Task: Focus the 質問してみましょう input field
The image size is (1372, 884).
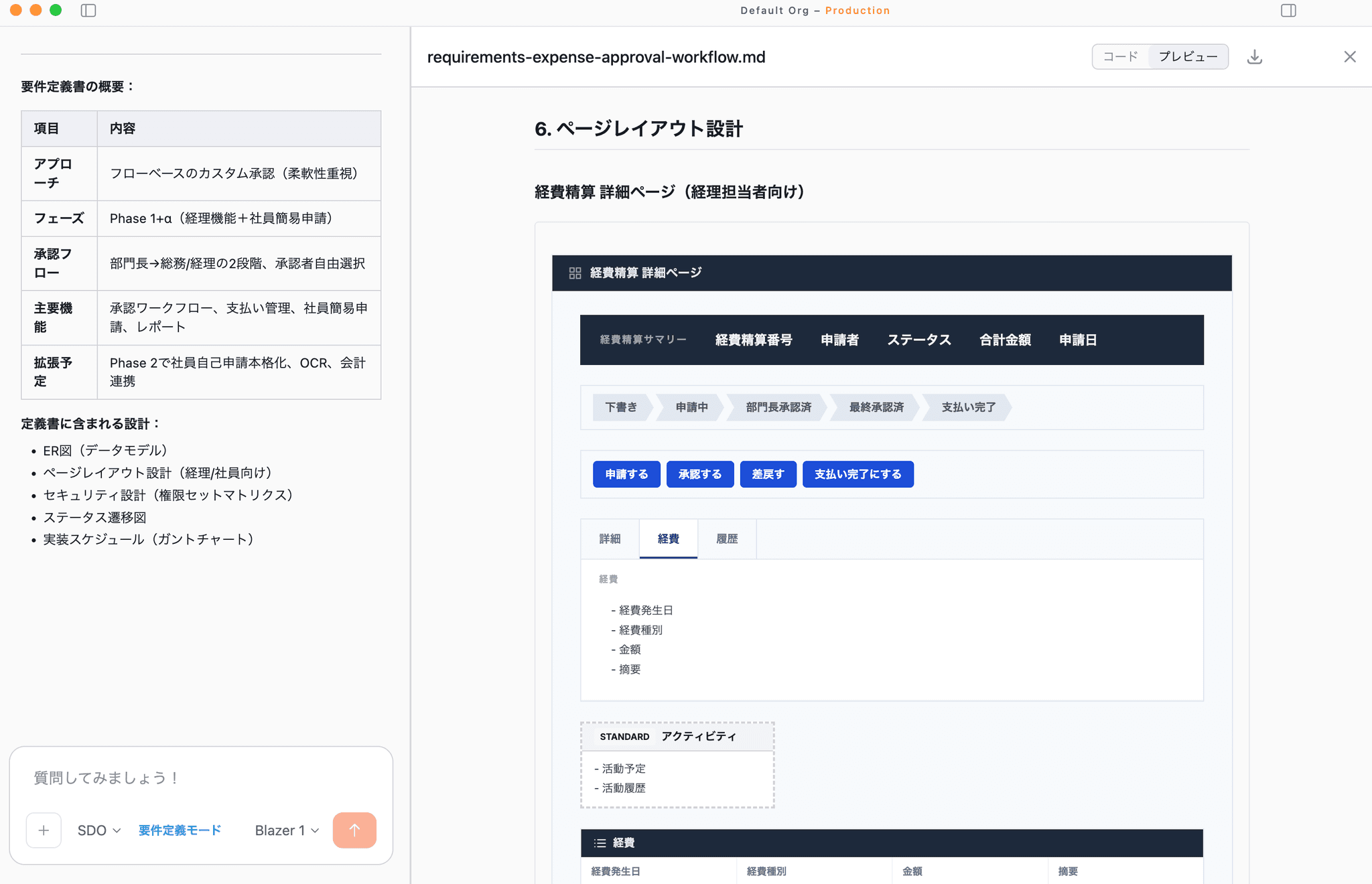Action: (201, 778)
